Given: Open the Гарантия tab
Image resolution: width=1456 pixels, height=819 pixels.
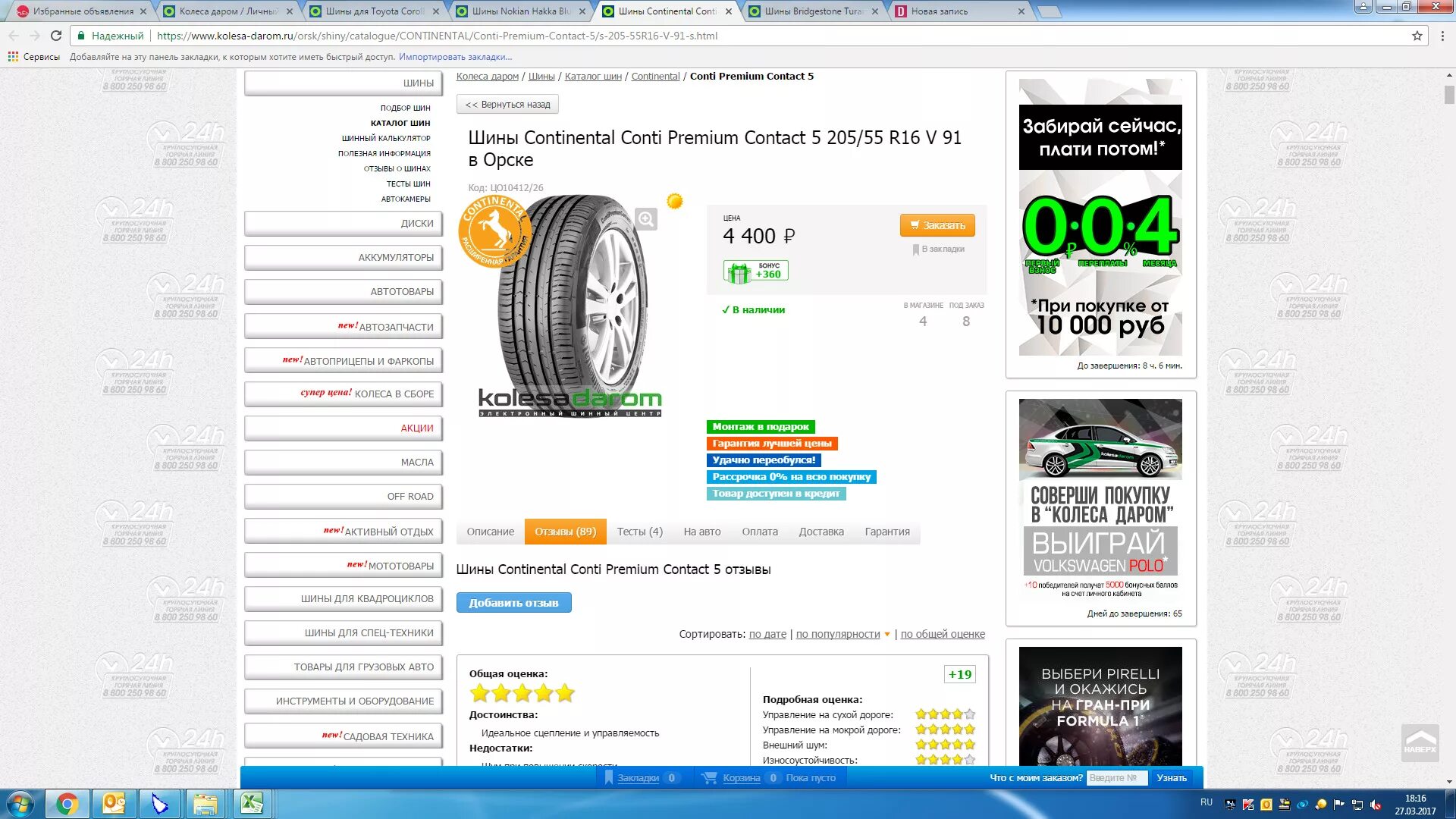Looking at the screenshot, I should (x=887, y=532).
